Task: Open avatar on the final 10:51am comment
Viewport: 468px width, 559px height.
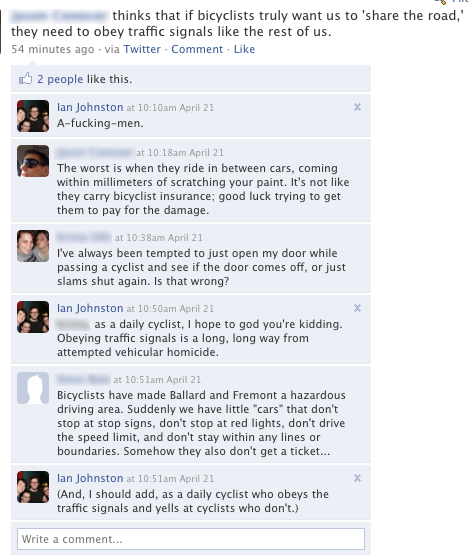Action: point(33,487)
